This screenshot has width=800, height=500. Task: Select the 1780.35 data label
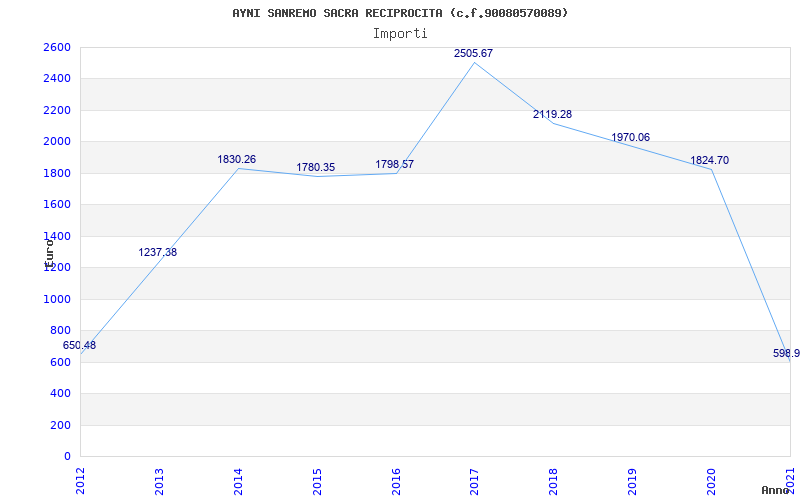click(315, 167)
